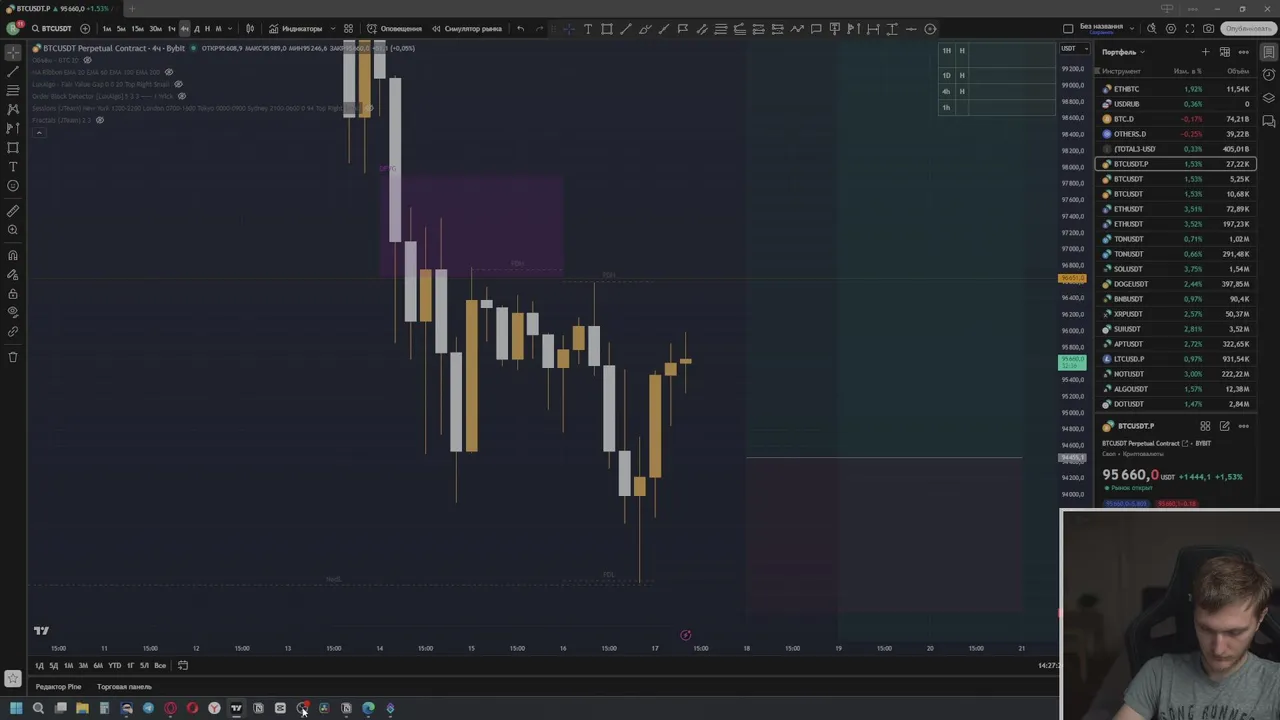The height and width of the screenshot is (720, 1280).
Task: Expand favorite indicators dropdown arrow
Action: pyautogui.click(x=332, y=28)
